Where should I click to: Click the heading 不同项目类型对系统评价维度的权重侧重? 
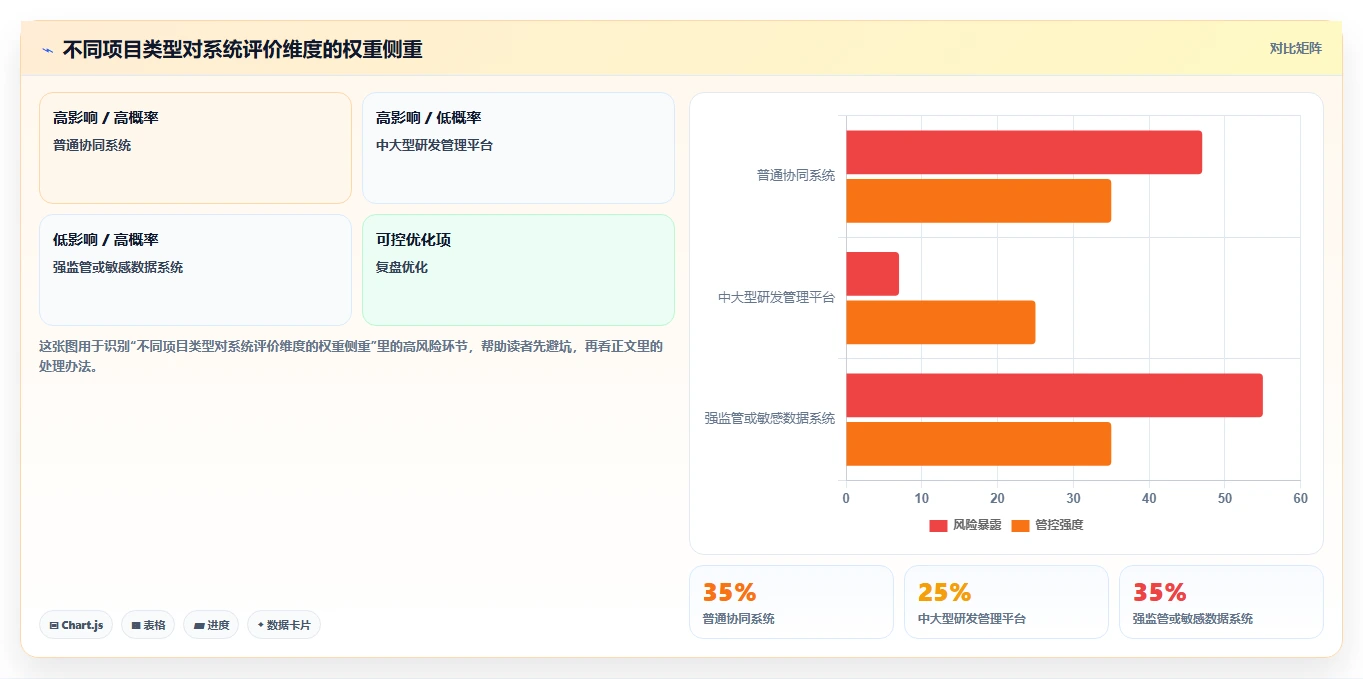tap(243, 49)
